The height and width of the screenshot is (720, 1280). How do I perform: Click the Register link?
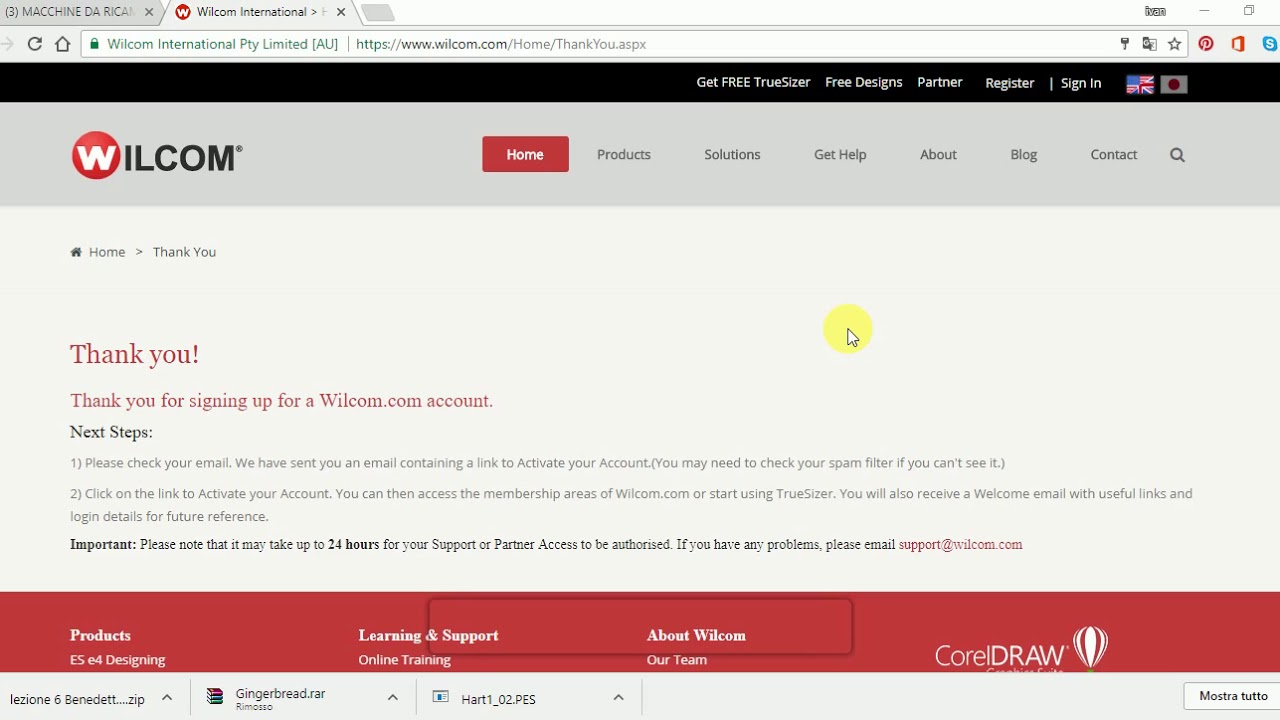(x=1010, y=83)
